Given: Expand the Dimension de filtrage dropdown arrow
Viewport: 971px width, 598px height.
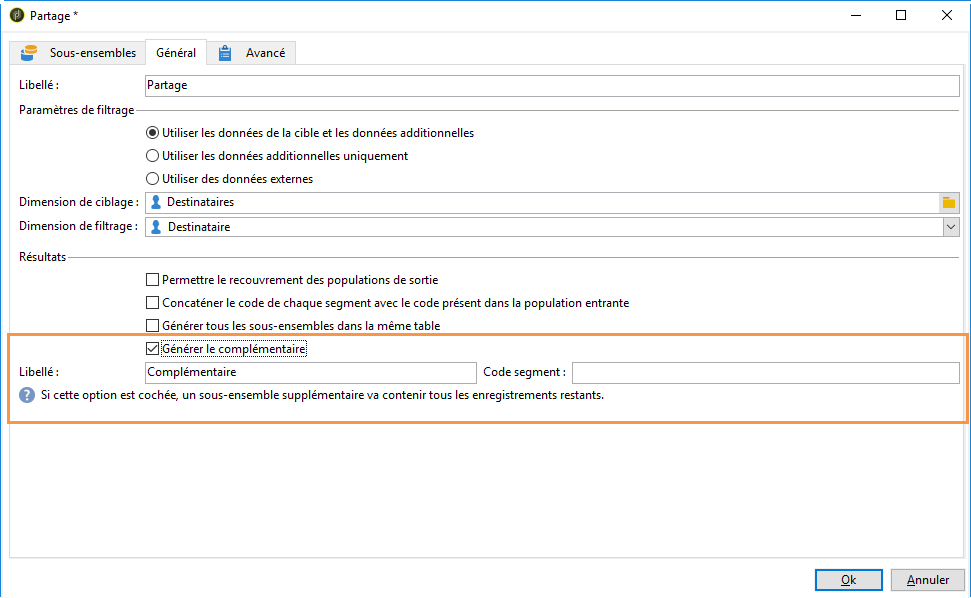Looking at the screenshot, I should coord(951,227).
